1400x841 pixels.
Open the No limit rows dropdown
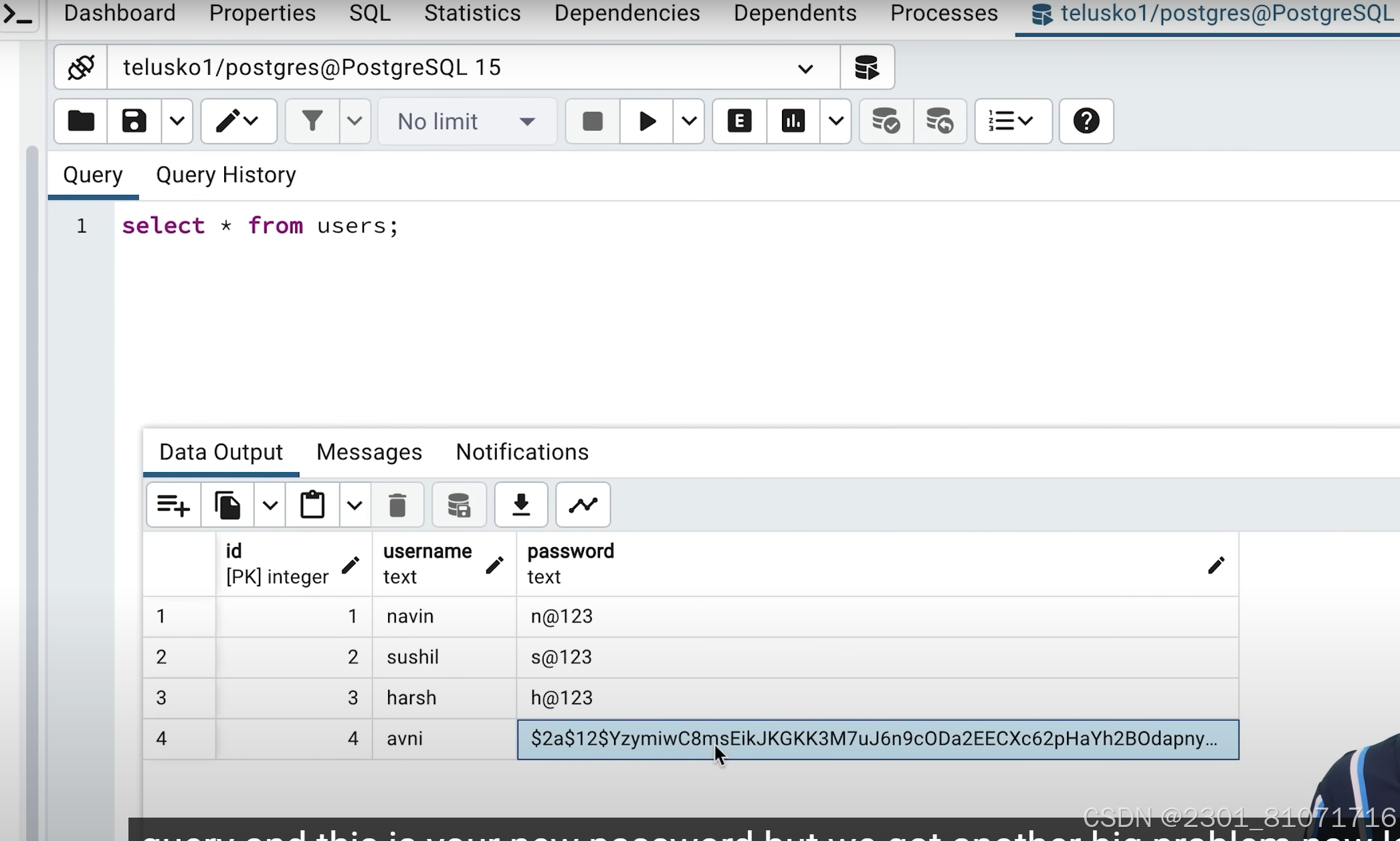point(466,121)
